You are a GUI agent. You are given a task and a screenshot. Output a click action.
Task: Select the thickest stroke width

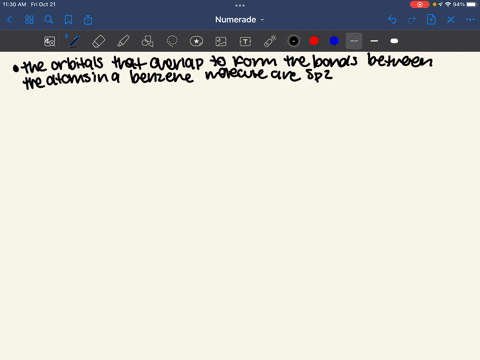[394, 41]
